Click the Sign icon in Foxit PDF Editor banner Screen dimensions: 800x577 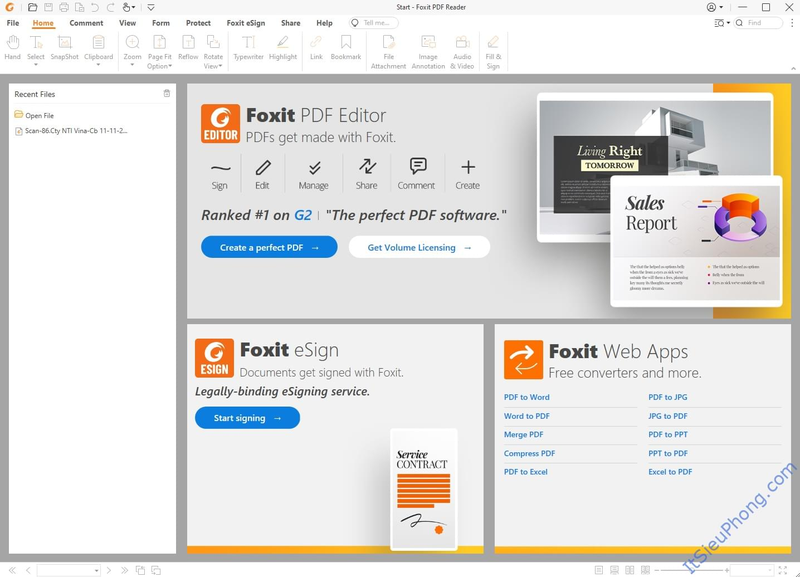[x=220, y=168]
